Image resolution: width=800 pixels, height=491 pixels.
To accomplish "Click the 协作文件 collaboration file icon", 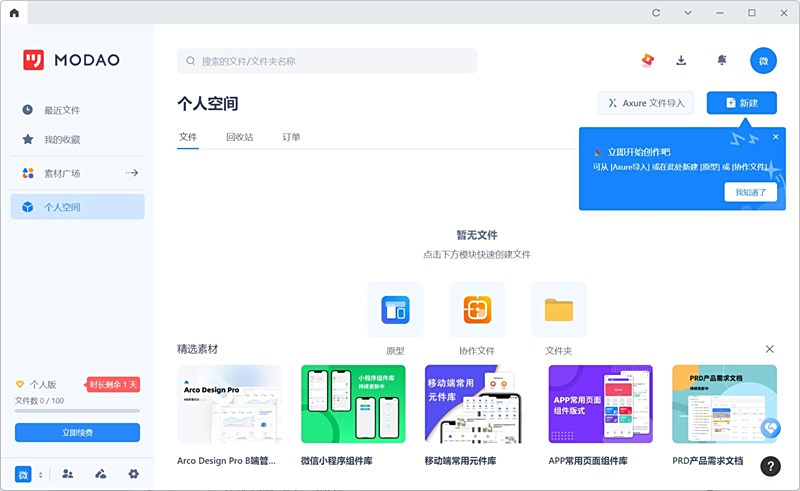I will 477,310.
